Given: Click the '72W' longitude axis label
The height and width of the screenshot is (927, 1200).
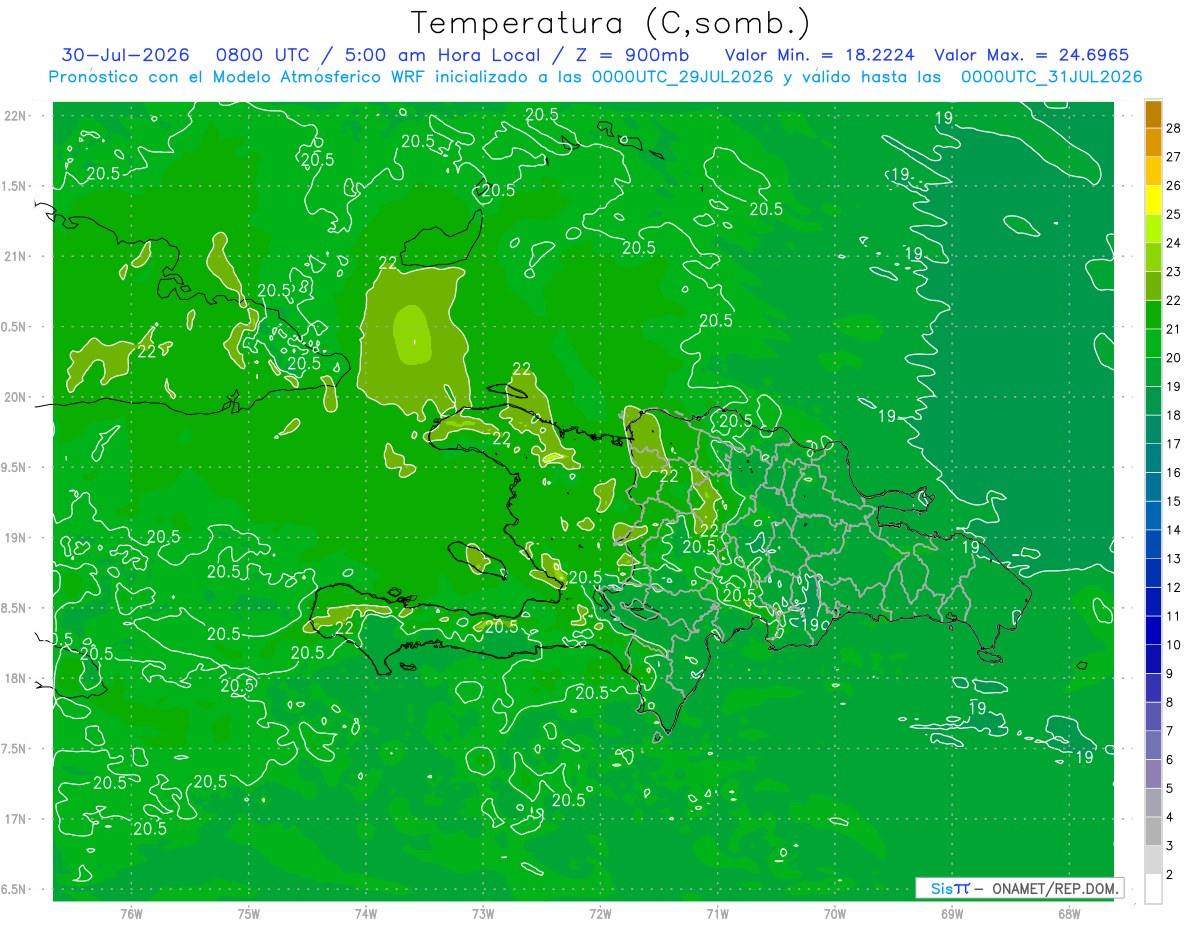Looking at the screenshot, I should 600,913.
